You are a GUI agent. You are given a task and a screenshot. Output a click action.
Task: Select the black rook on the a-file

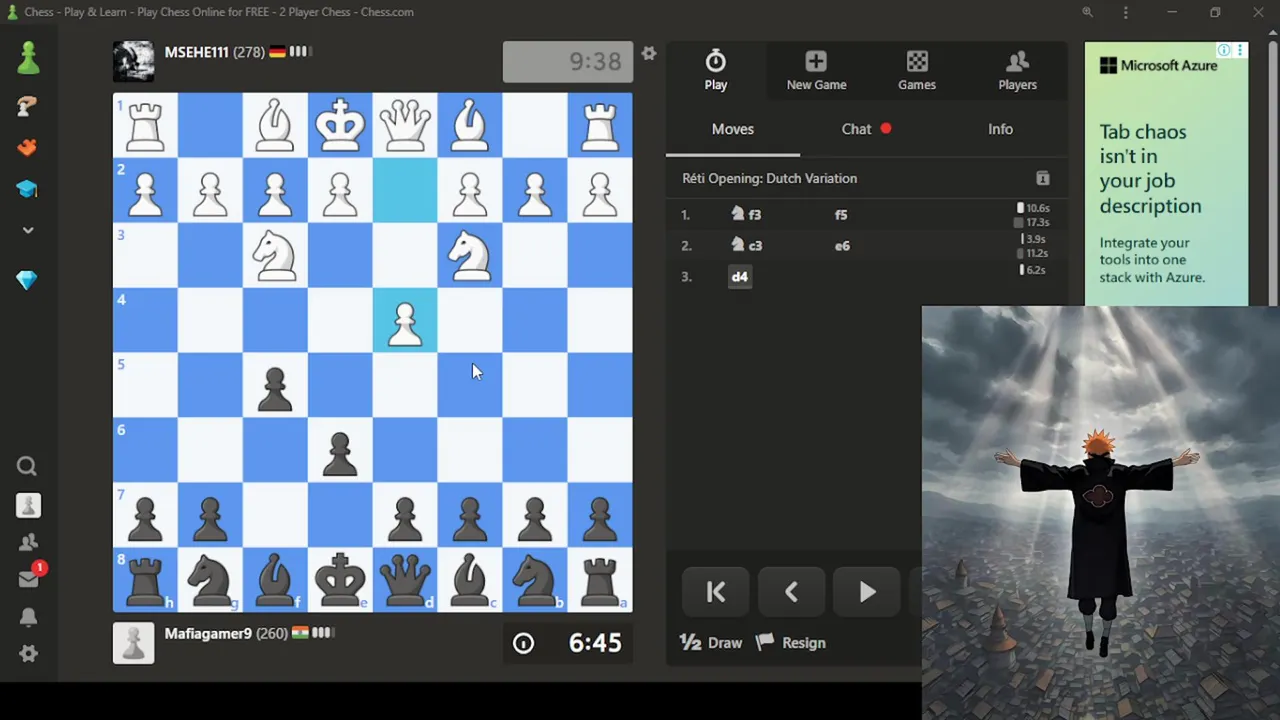600,580
